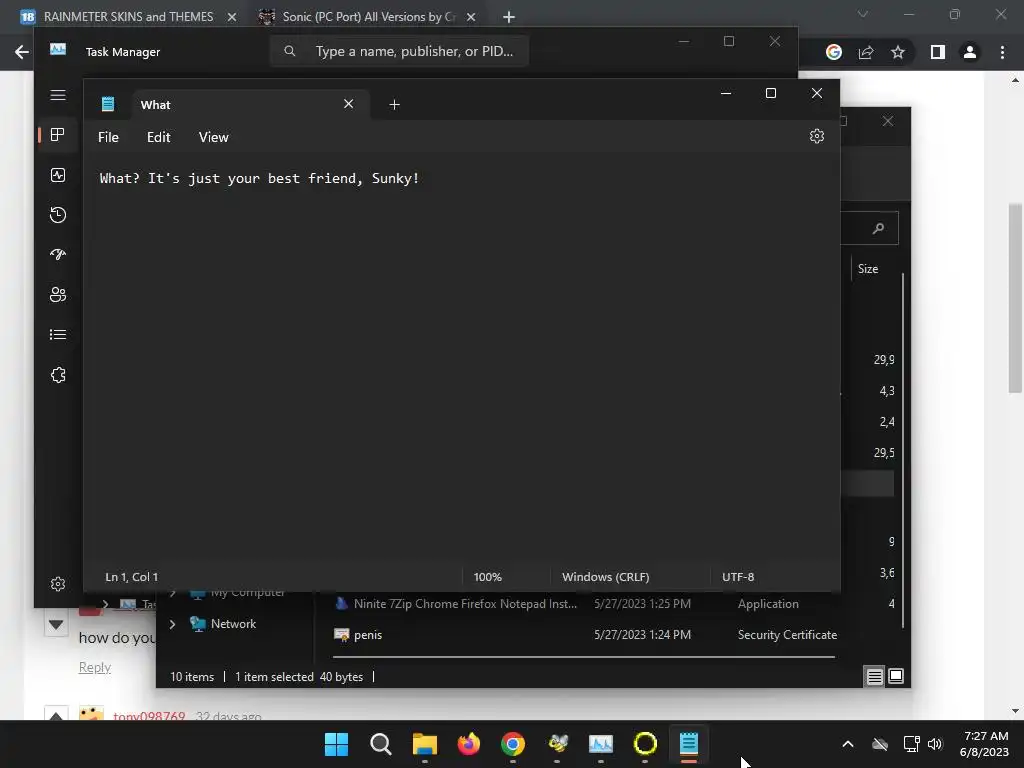Select Network in File Explorer navigation
The height and width of the screenshot is (768, 1024).
point(223,624)
